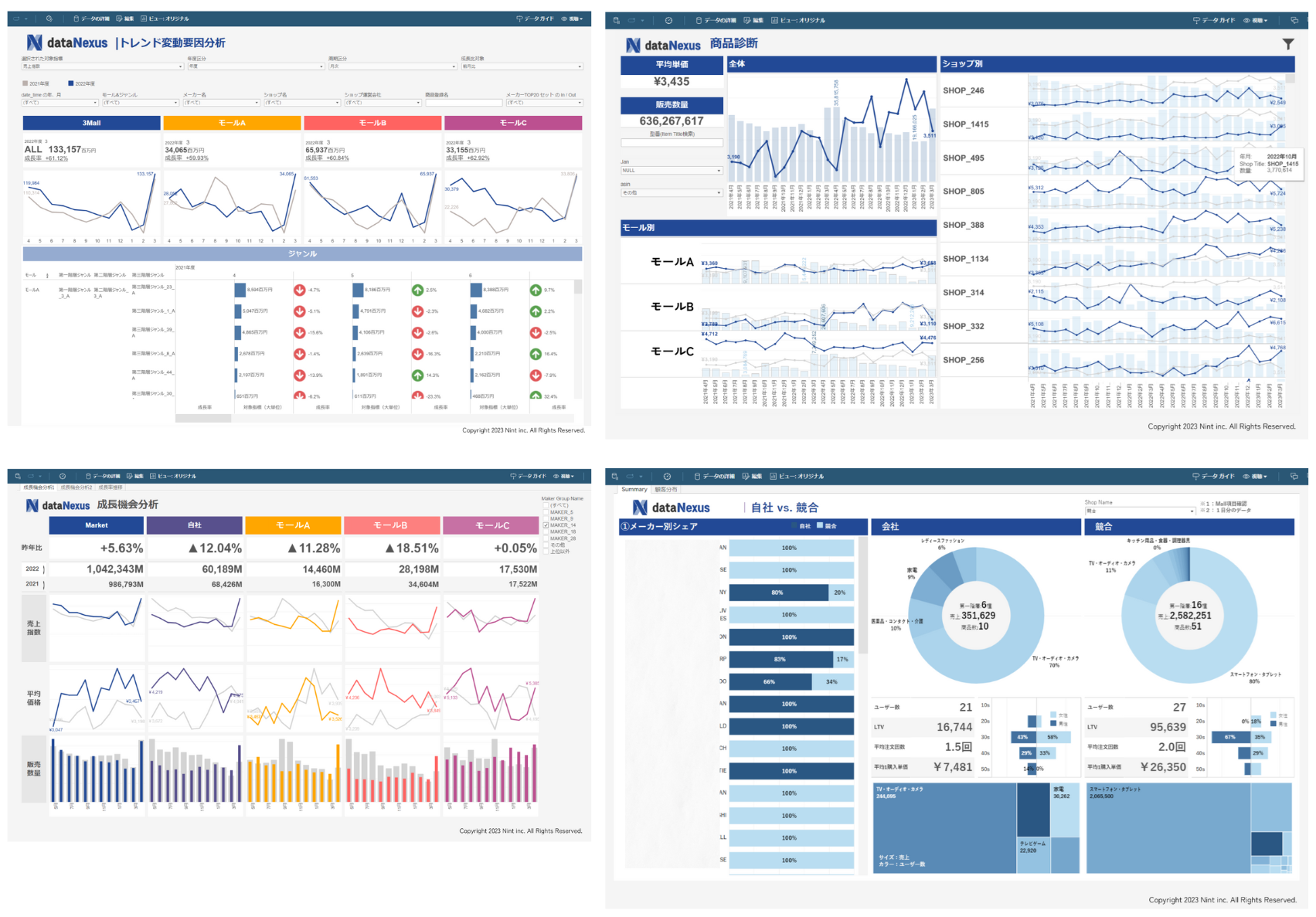Click the red down arrow beside -4.7%
The image size is (1316, 917).
(299, 290)
